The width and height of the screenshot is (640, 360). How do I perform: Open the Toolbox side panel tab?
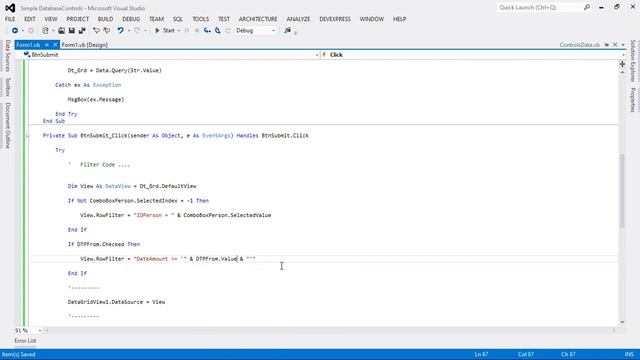pos(7,87)
